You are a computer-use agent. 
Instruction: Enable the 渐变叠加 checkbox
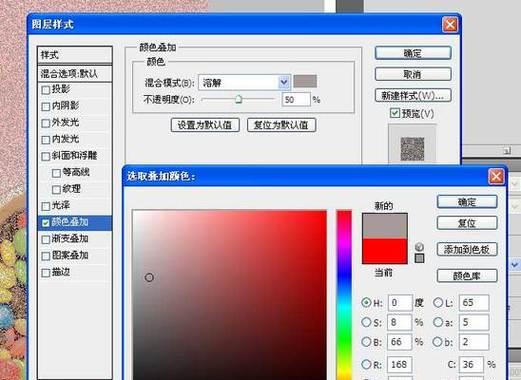[x=46, y=239]
